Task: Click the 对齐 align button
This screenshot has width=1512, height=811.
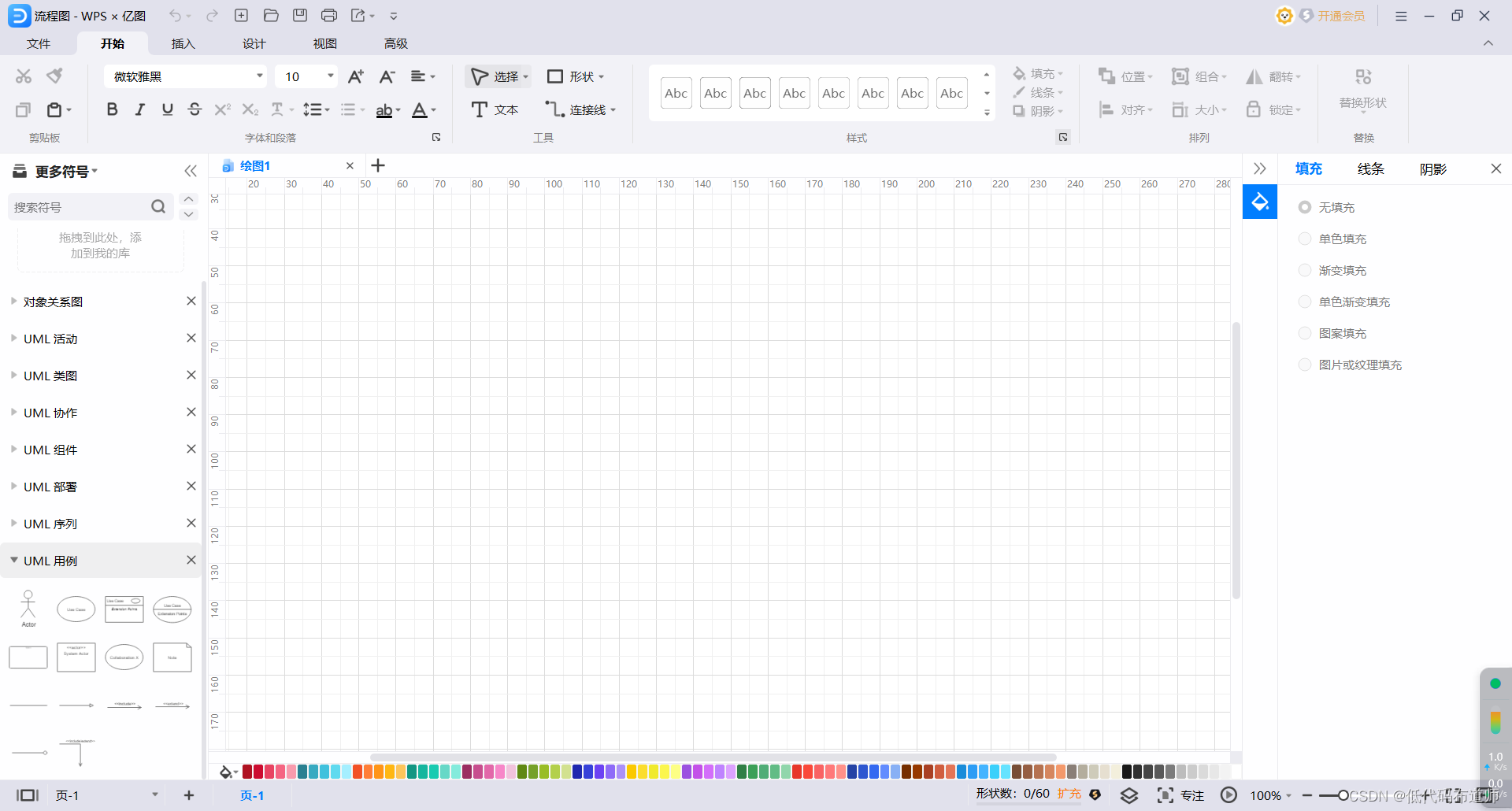Action: click(x=1125, y=109)
